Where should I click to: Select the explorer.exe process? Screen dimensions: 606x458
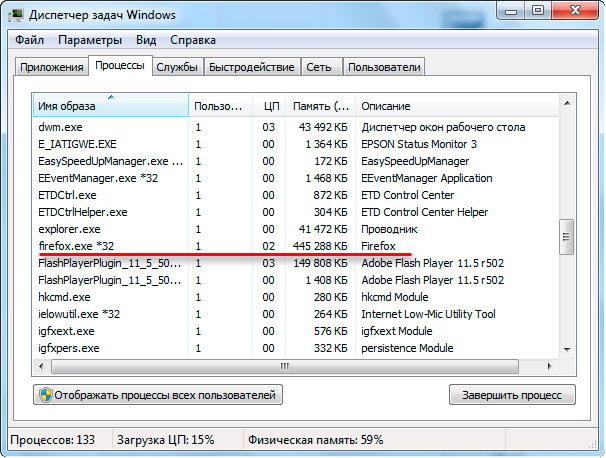point(296,229)
